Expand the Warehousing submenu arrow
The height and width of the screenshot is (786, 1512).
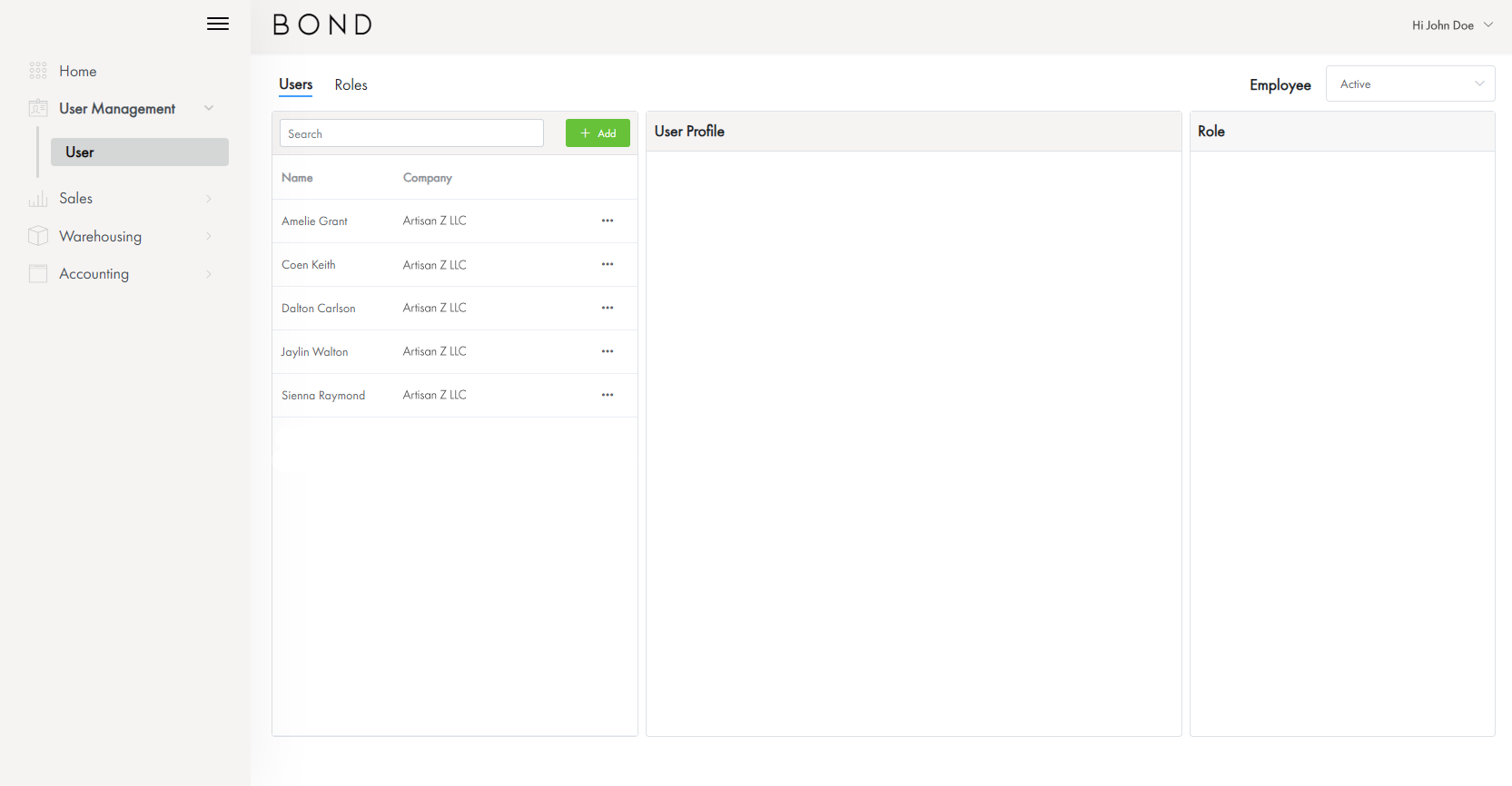[209, 236]
